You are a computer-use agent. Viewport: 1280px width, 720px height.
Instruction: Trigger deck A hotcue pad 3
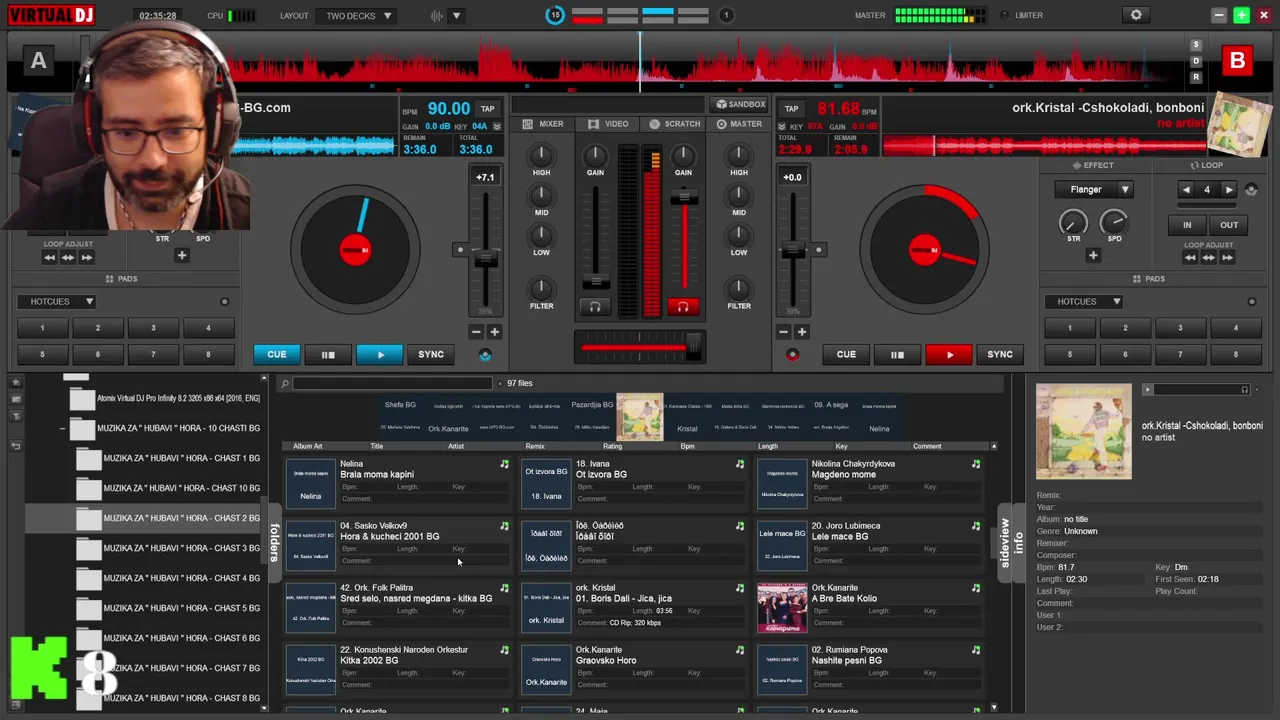pos(153,328)
